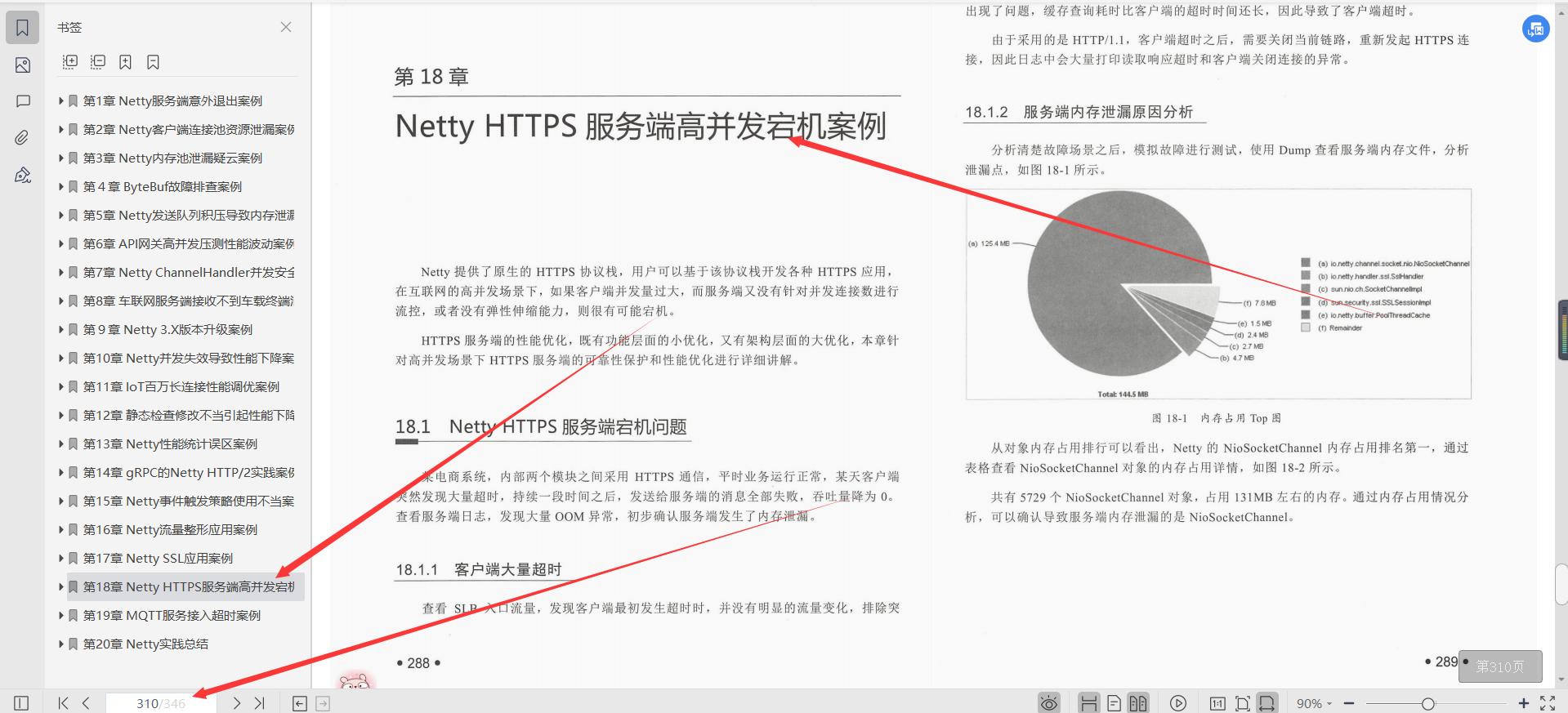Image resolution: width=1568 pixels, height=713 pixels.
Task: Fit whole page to window
Action: [x=1242, y=703]
